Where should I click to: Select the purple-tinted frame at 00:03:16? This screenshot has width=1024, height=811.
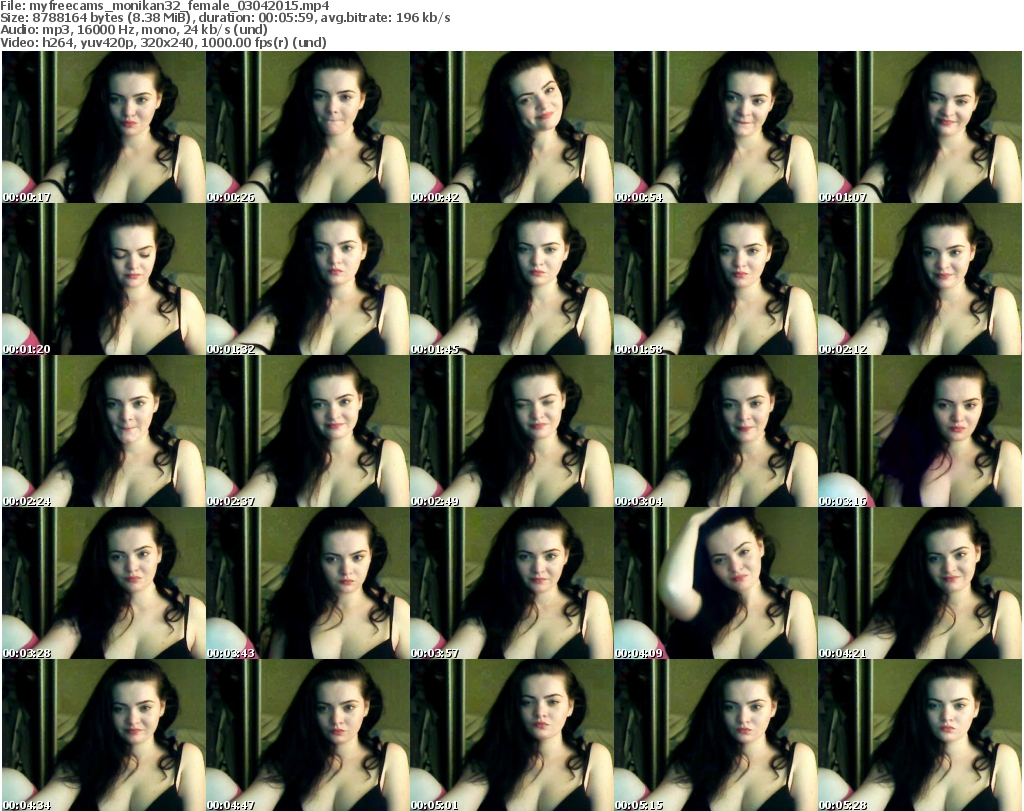click(920, 432)
